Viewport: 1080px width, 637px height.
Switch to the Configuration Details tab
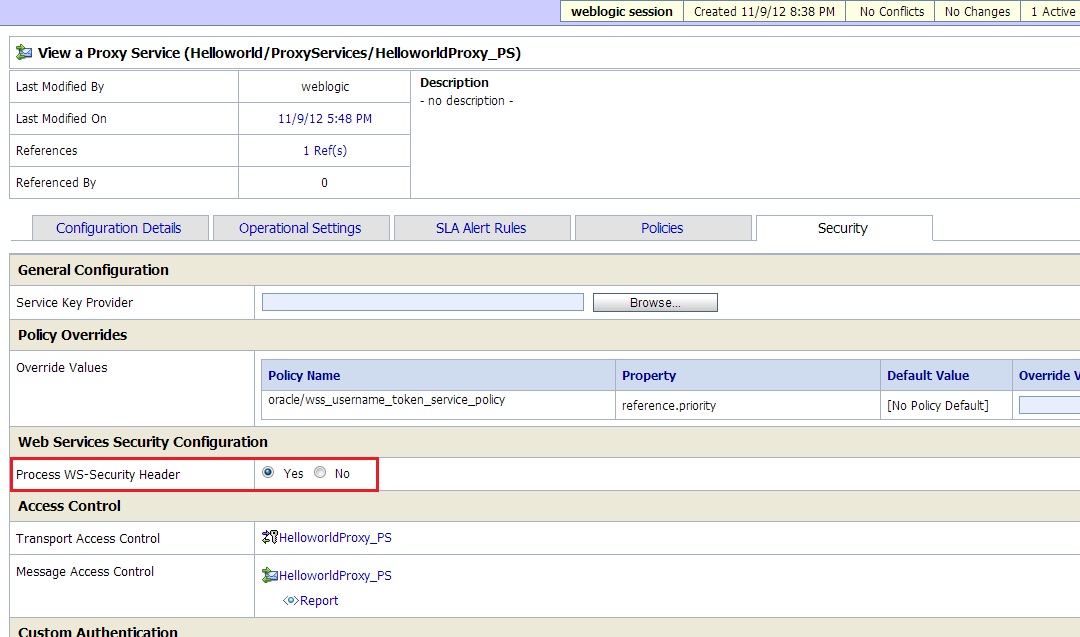[x=119, y=227]
